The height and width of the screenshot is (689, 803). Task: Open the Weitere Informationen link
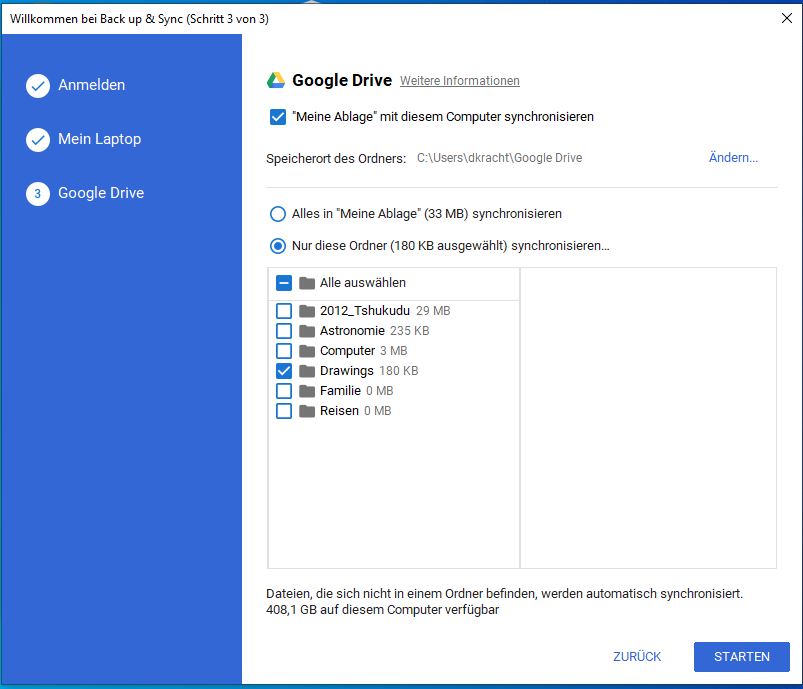click(x=459, y=81)
